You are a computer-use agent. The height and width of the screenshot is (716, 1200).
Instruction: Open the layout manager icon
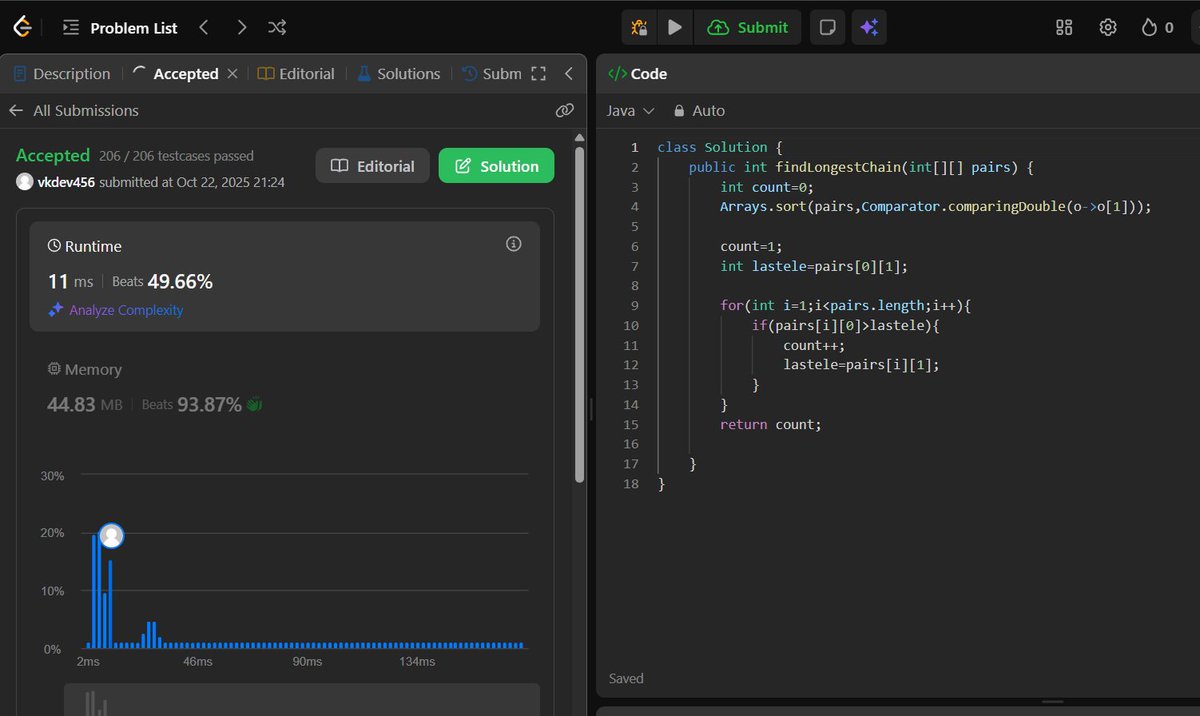point(1064,28)
